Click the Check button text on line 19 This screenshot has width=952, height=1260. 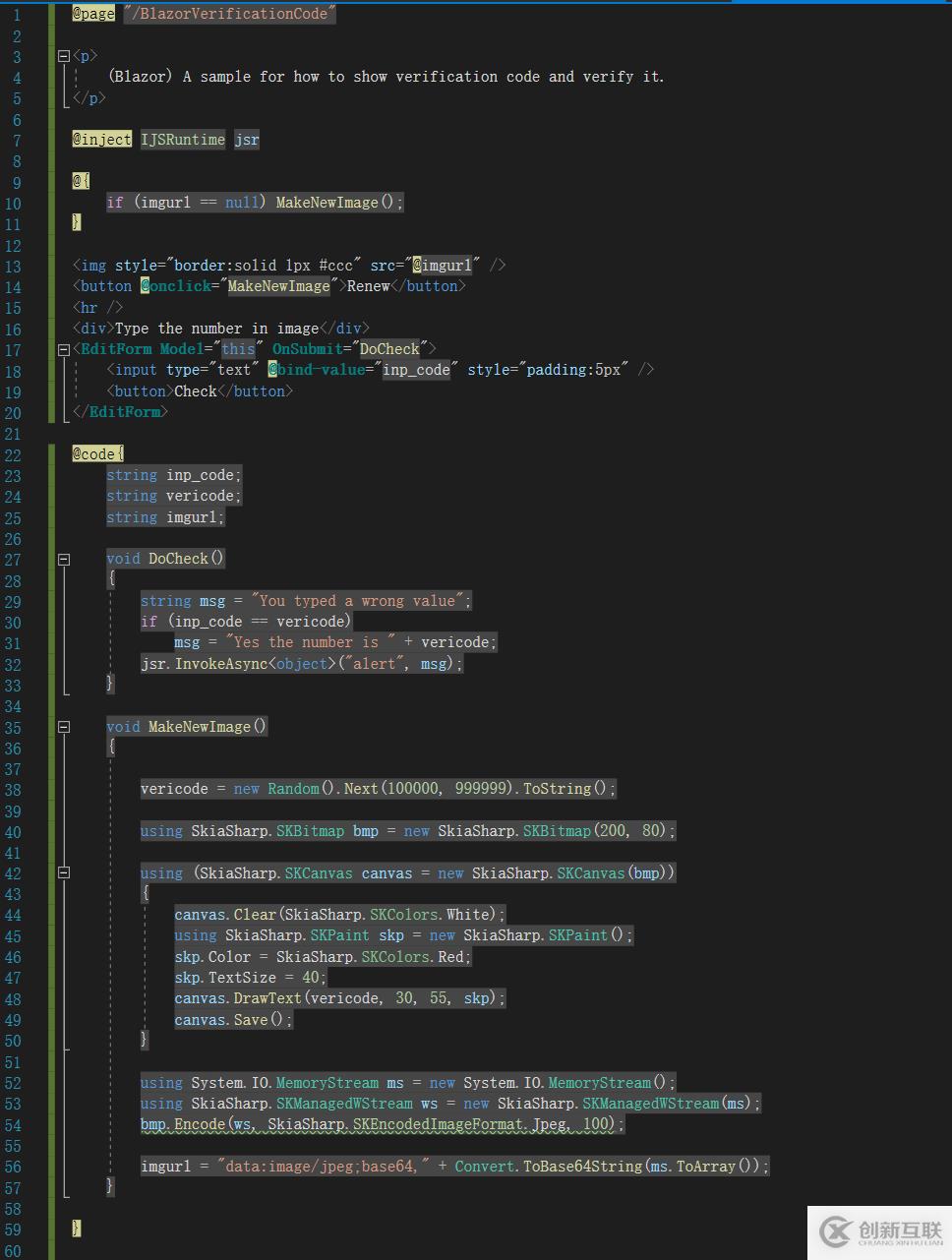[196, 391]
